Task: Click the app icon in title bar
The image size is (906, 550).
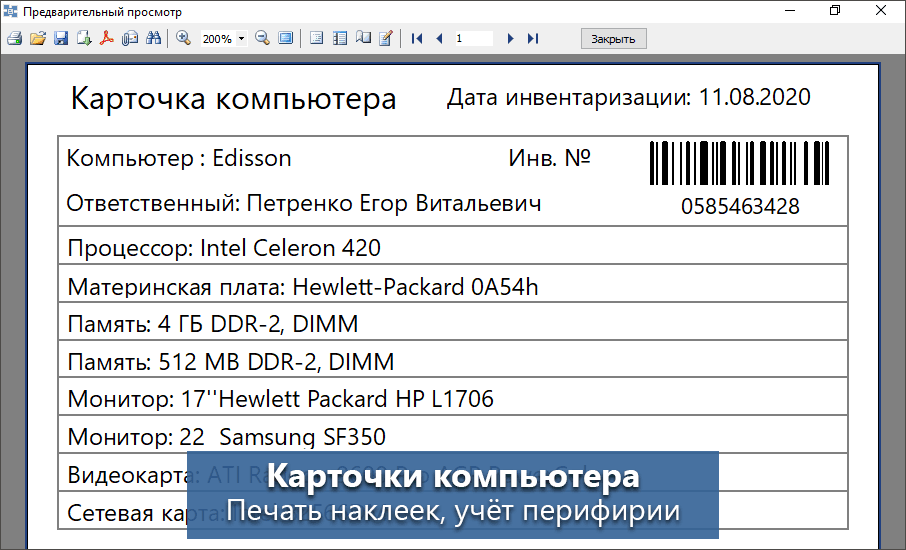Action: click(x=10, y=11)
